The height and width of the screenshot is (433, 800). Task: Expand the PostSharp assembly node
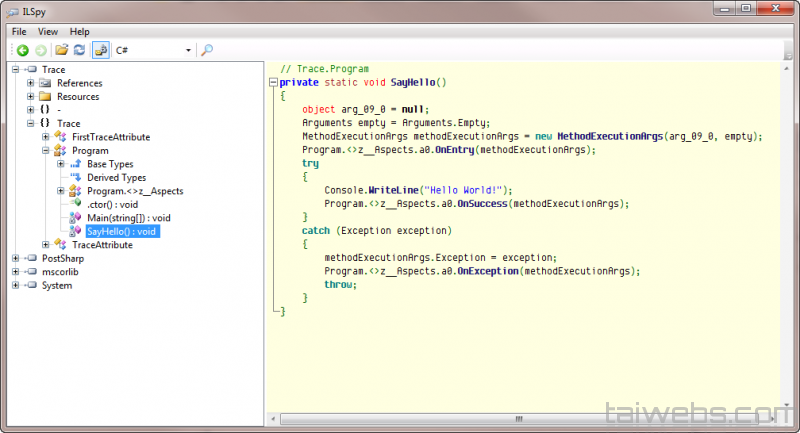coord(16,259)
